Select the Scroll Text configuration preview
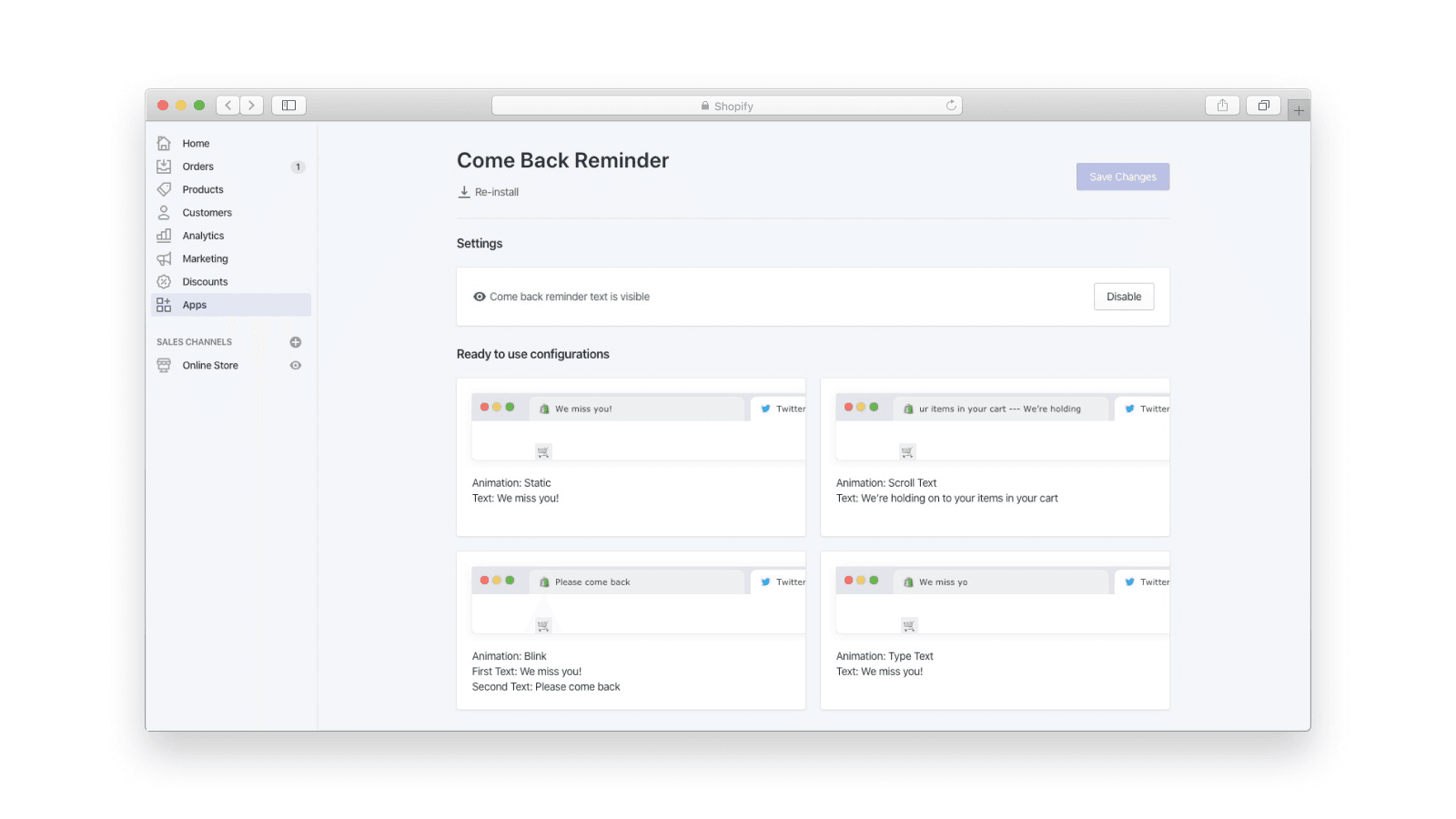 tap(995, 457)
